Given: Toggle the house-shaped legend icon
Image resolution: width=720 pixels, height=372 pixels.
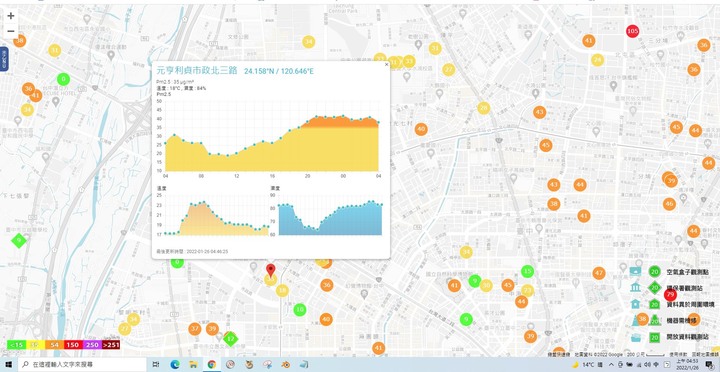Looking at the screenshot, I should coord(636,304).
